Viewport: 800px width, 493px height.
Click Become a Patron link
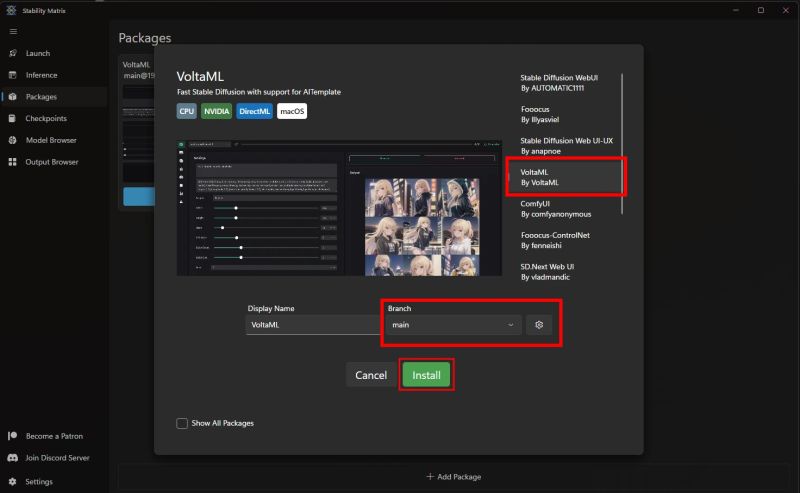(x=54, y=436)
